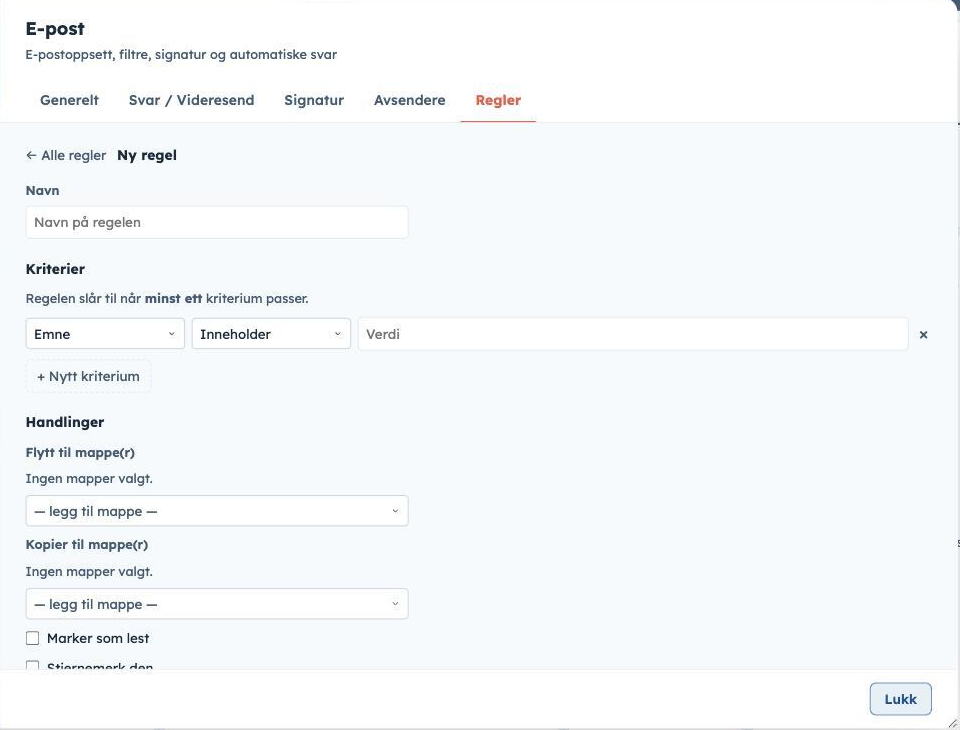Click the Ny regel heading text
The width and height of the screenshot is (960, 730).
click(x=147, y=156)
